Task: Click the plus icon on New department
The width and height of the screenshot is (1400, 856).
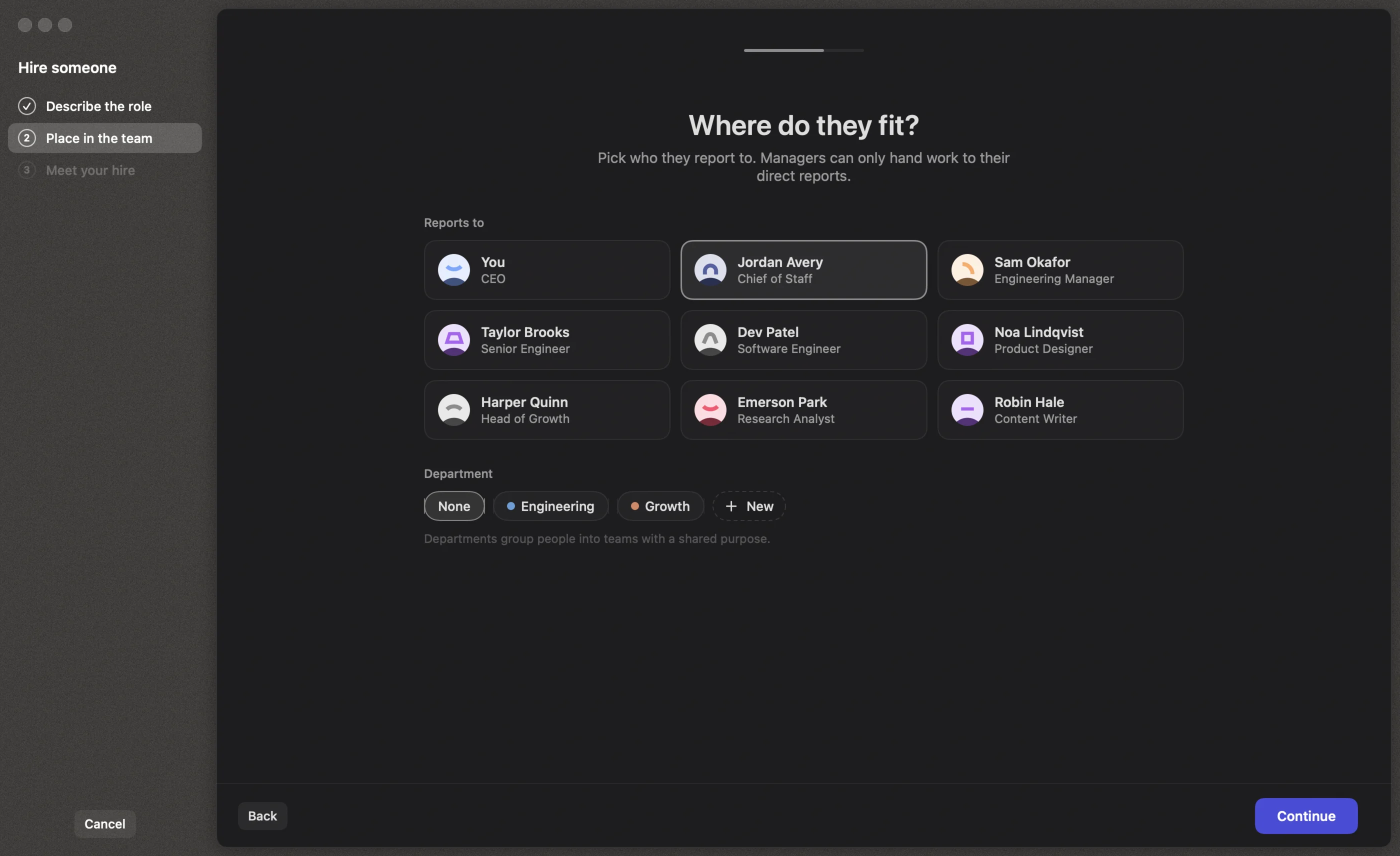Action: (731, 506)
